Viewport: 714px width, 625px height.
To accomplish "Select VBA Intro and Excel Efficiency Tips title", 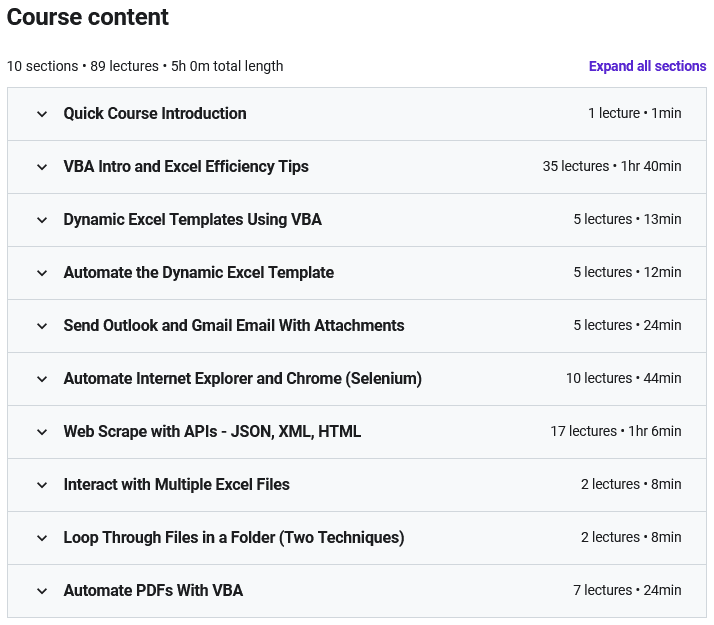I will (x=186, y=167).
